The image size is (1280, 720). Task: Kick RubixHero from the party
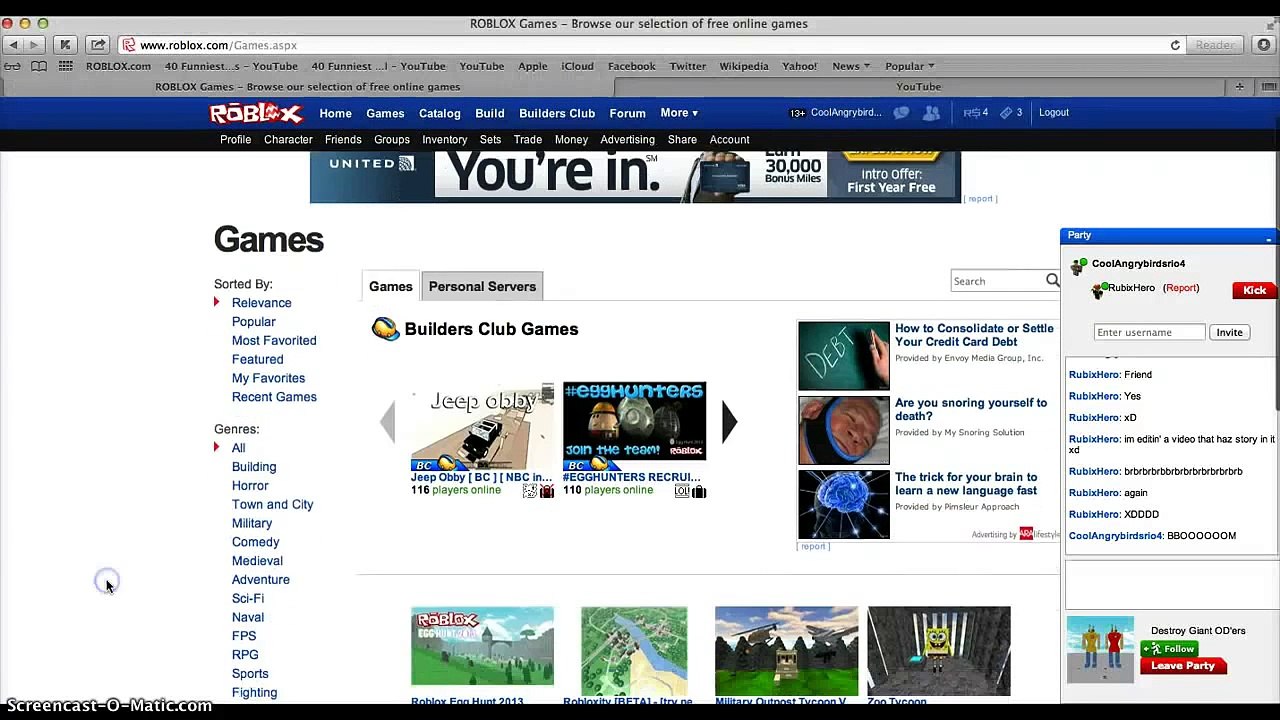point(1254,290)
